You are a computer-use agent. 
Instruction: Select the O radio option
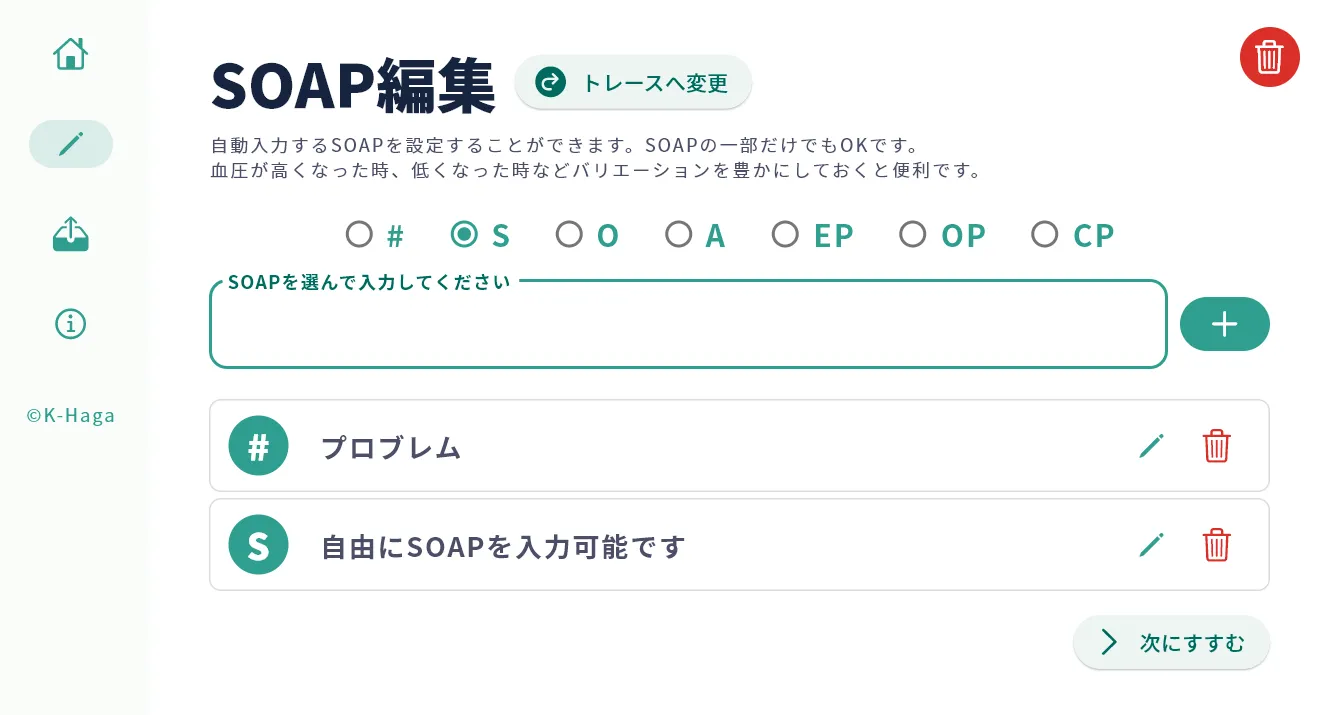coord(569,233)
